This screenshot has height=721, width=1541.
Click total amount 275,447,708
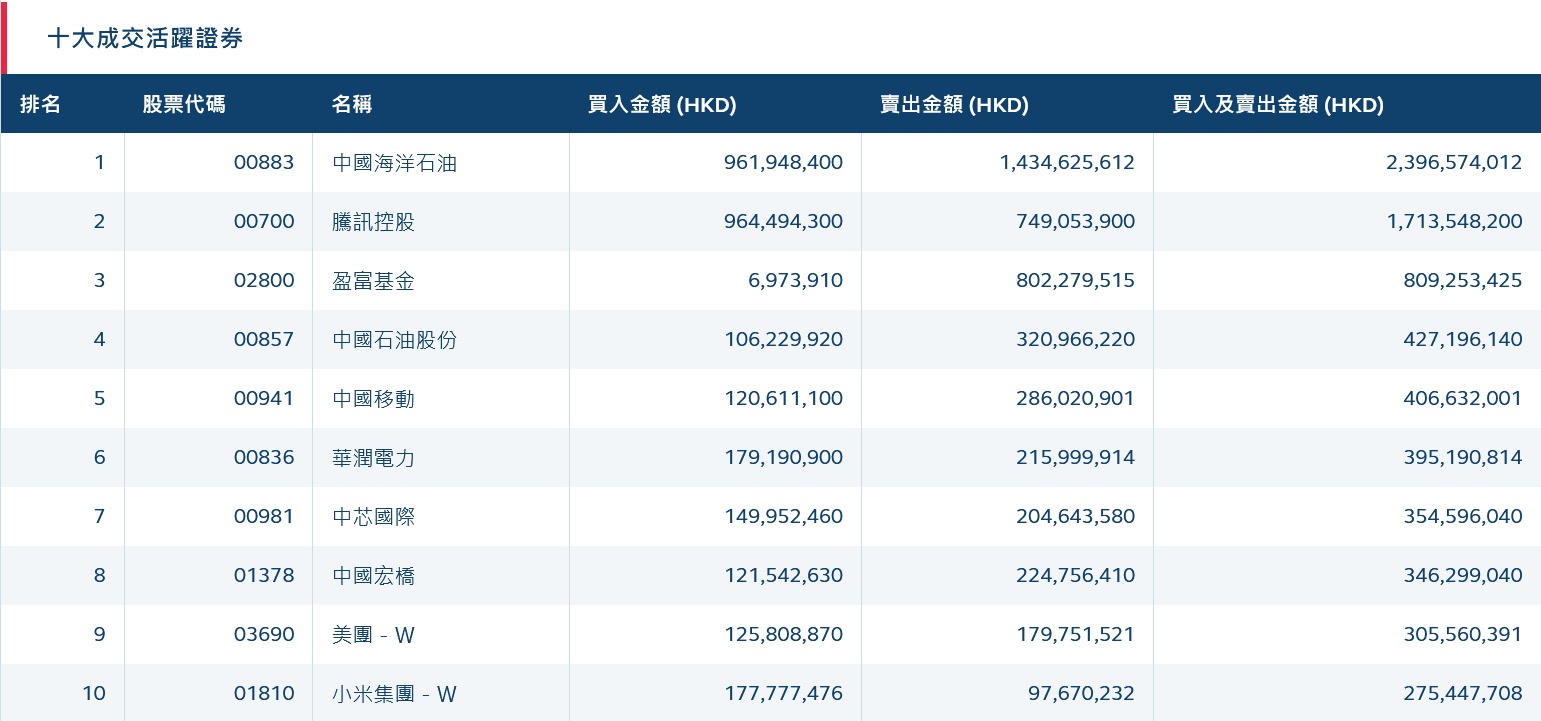coord(1463,693)
